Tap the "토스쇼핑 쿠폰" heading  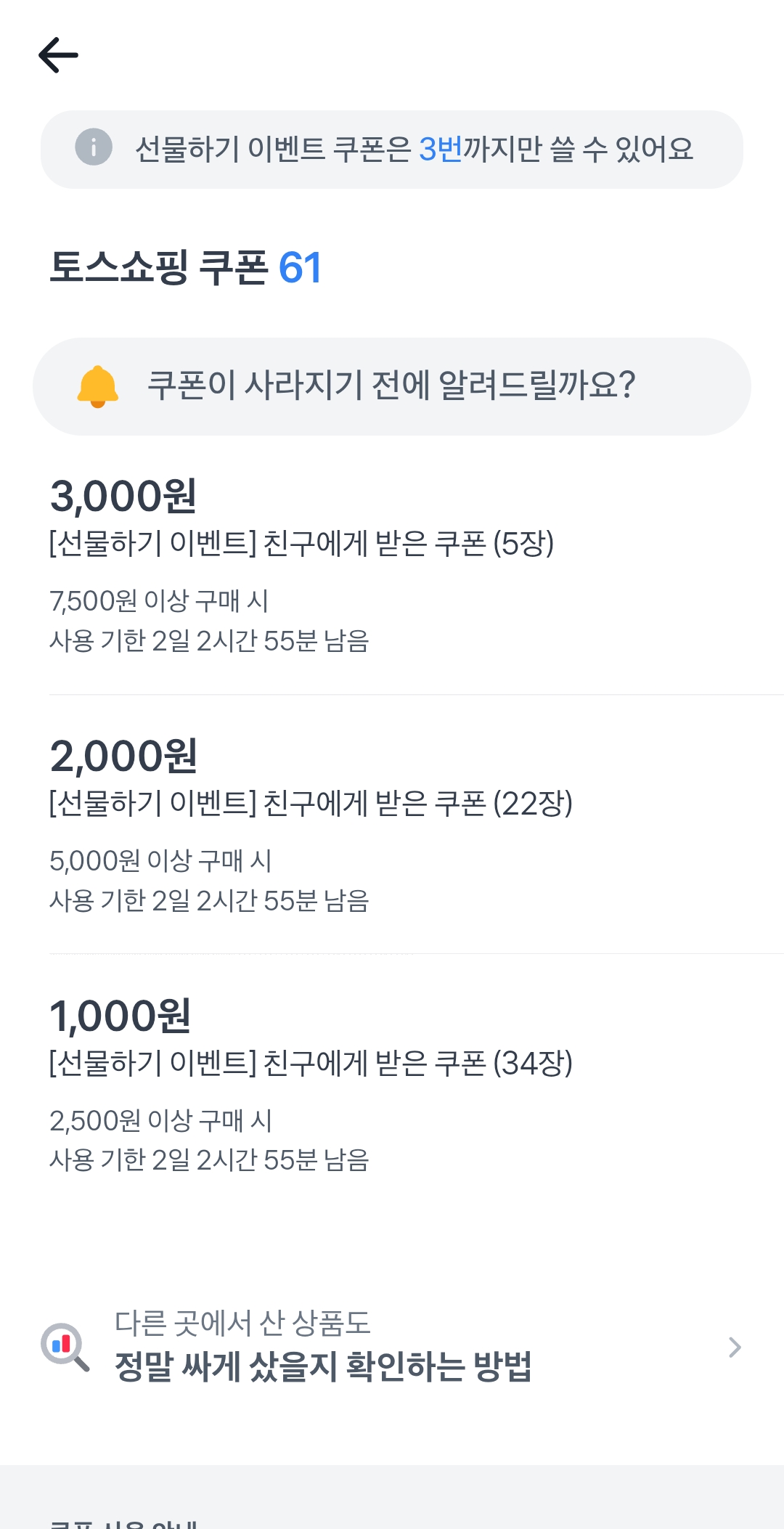159,268
